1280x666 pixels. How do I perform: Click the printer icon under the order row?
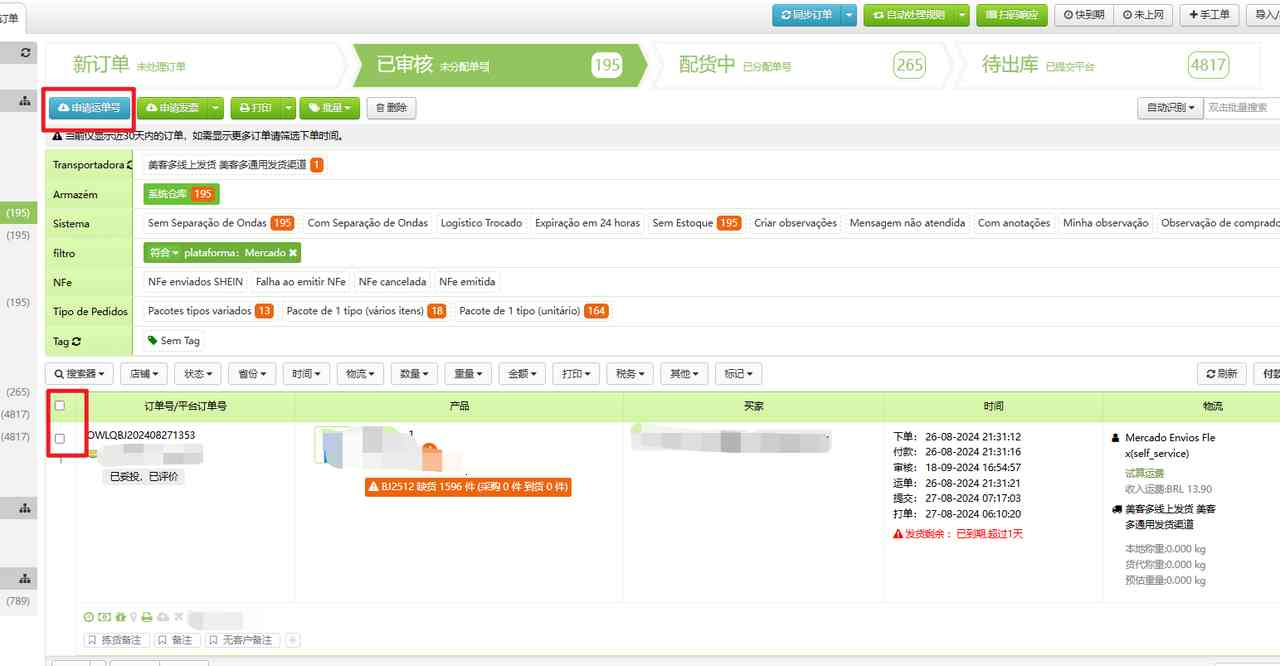(147, 618)
